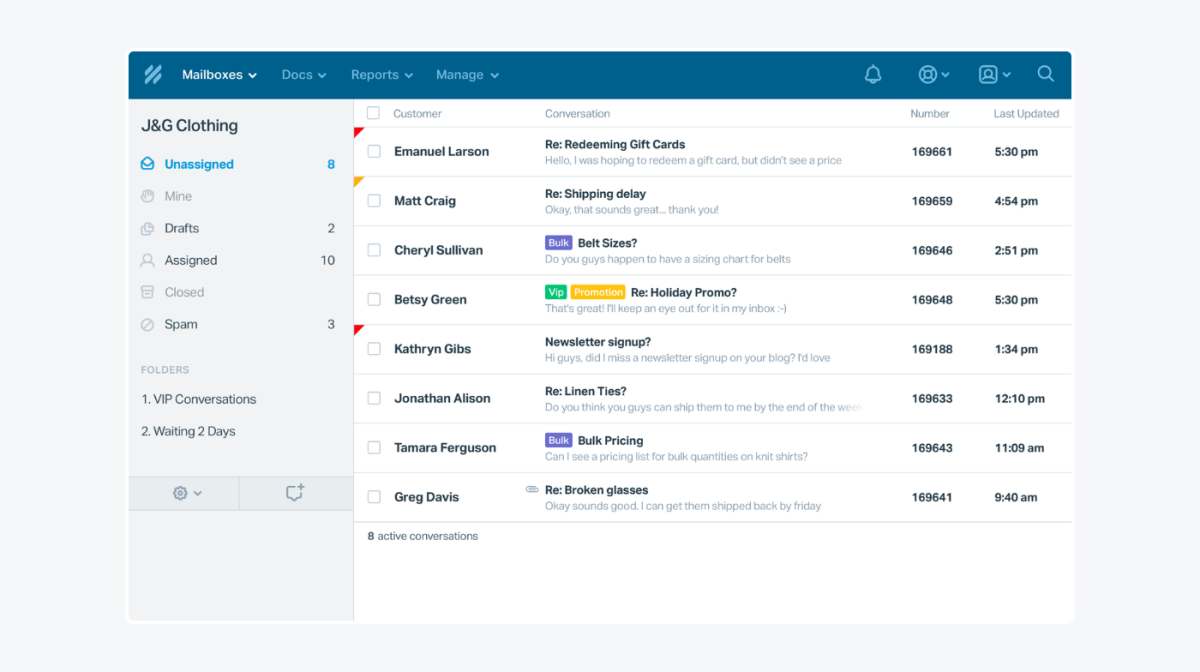Screen dimensions: 1200x672
Task: Tick the checkbox for Betsy Green's row
Action: point(374,299)
